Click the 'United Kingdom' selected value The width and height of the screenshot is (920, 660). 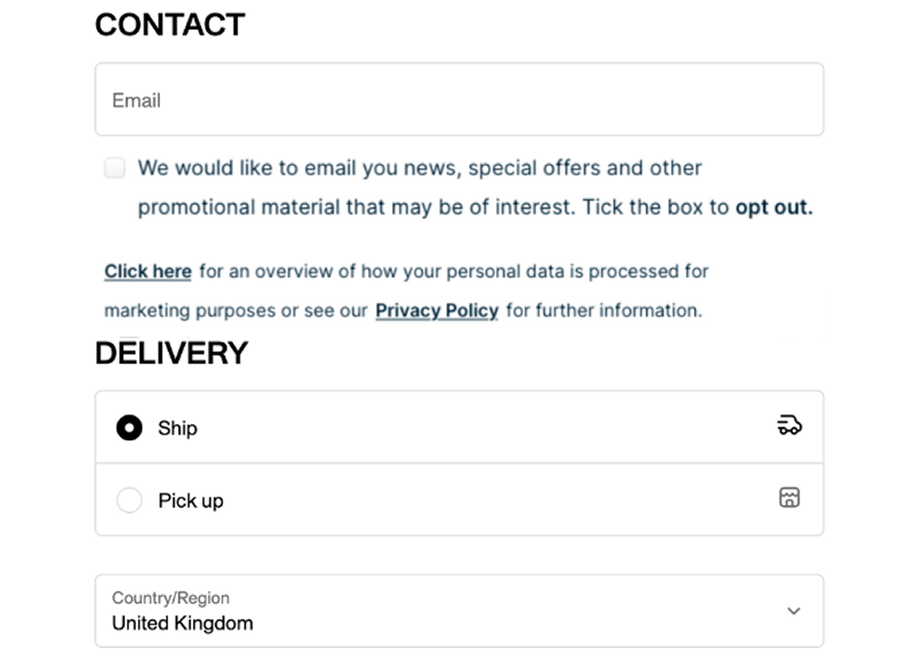182,623
